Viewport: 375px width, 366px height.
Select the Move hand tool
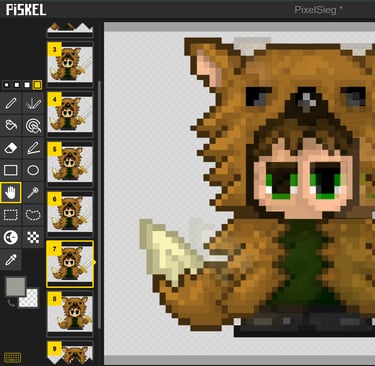pyautogui.click(x=11, y=193)
